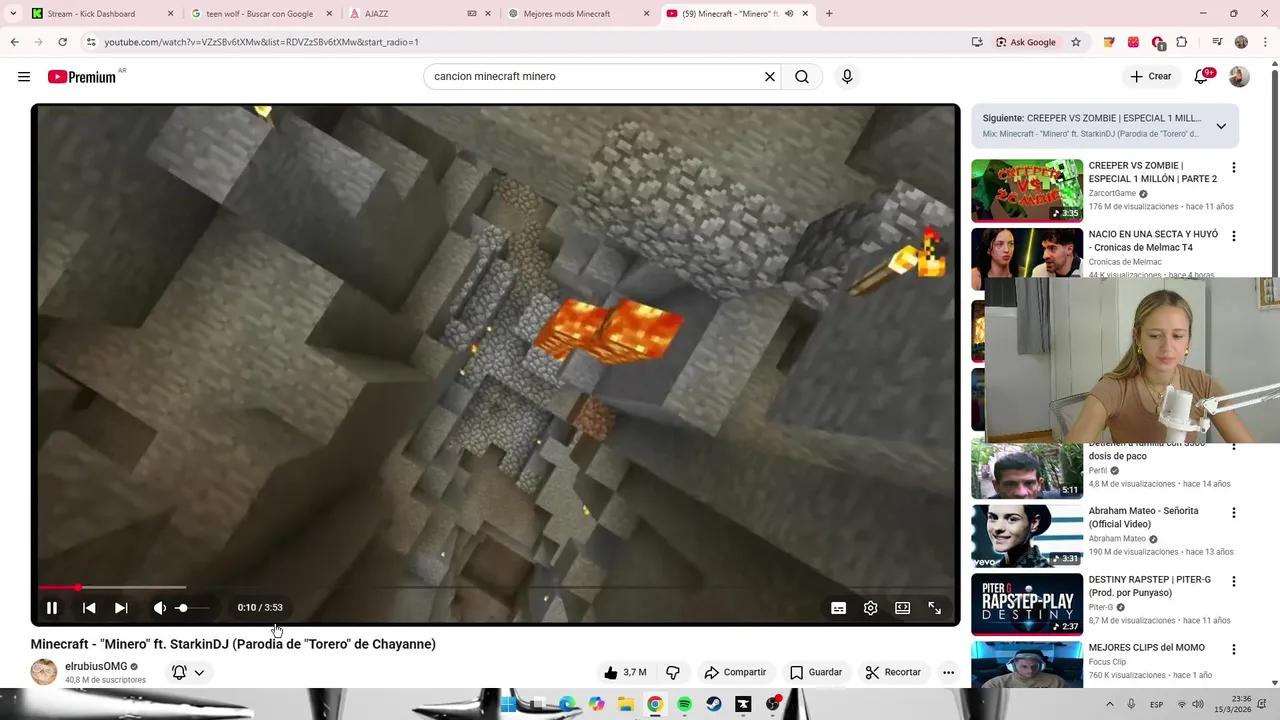1280x720 pixels.
Task: Open options for Abraham Mateo Señorita video
Action: coord(1233,513)
